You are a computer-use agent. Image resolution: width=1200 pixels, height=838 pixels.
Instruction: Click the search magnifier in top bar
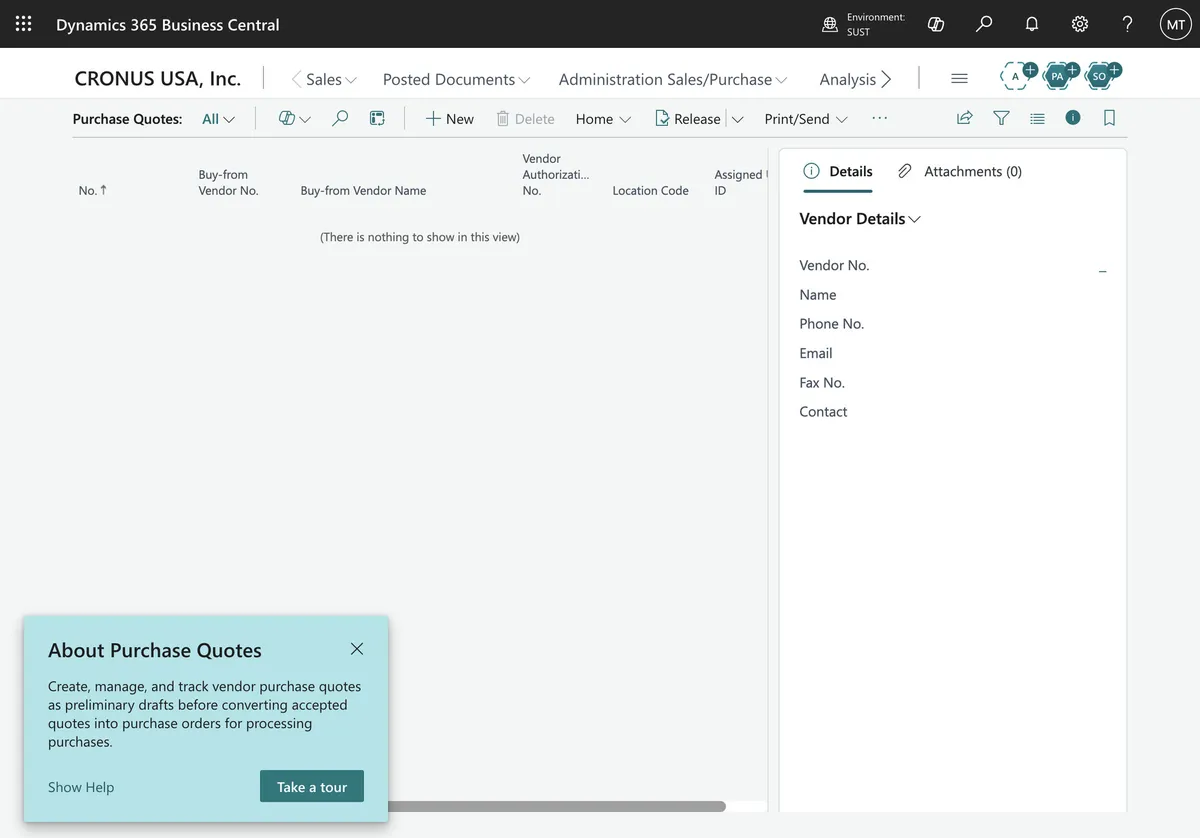click(984, 24)
